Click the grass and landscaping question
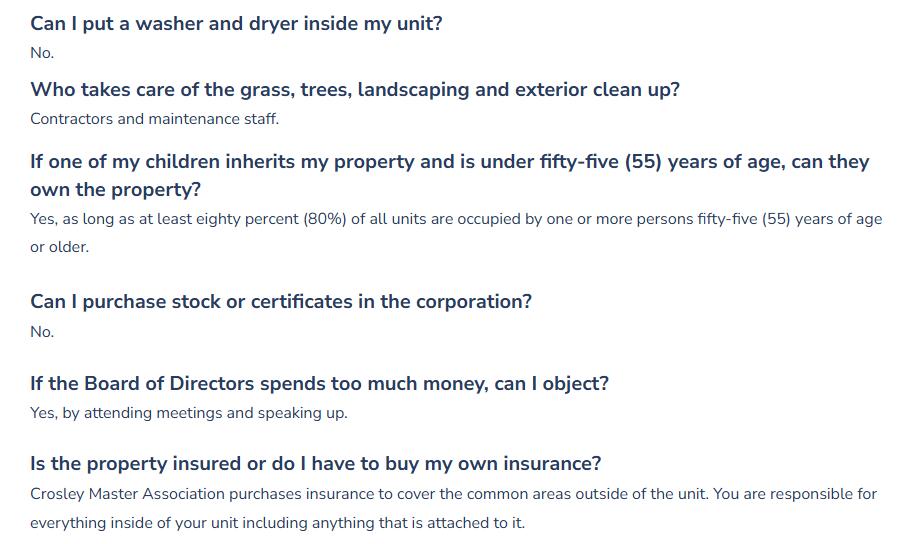The image size is (911, 544). tap(355, 89)
